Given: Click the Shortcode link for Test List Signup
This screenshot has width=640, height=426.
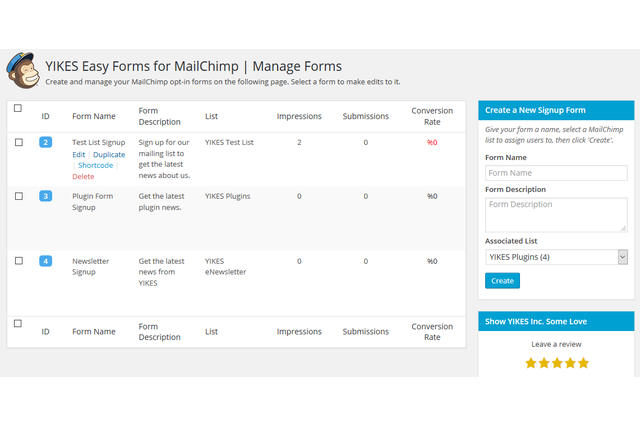Looking at the screenshot, I should [96, 165].
